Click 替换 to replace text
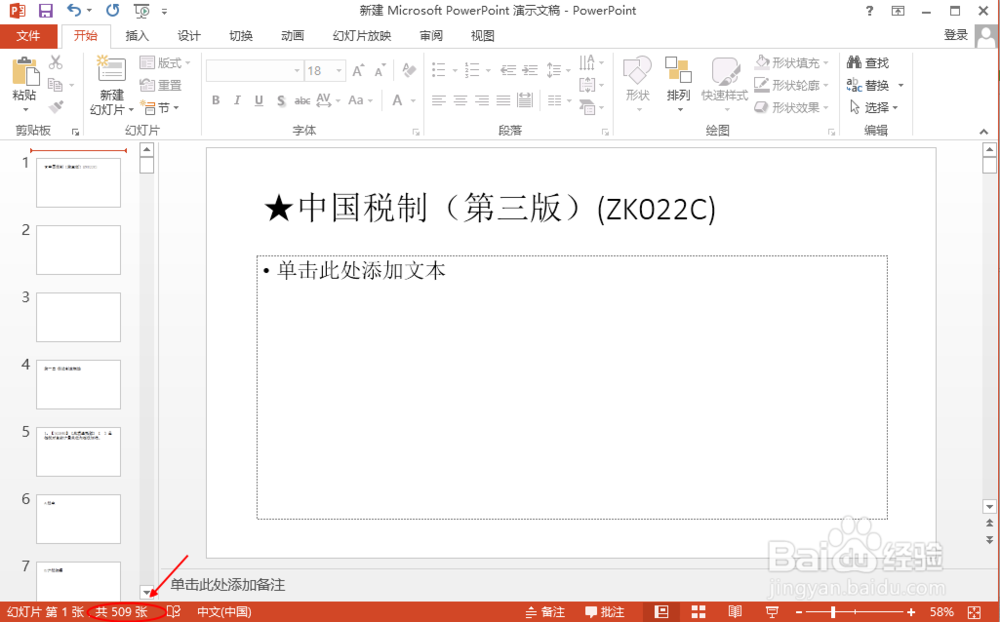1000x622 pixels. 867,85
